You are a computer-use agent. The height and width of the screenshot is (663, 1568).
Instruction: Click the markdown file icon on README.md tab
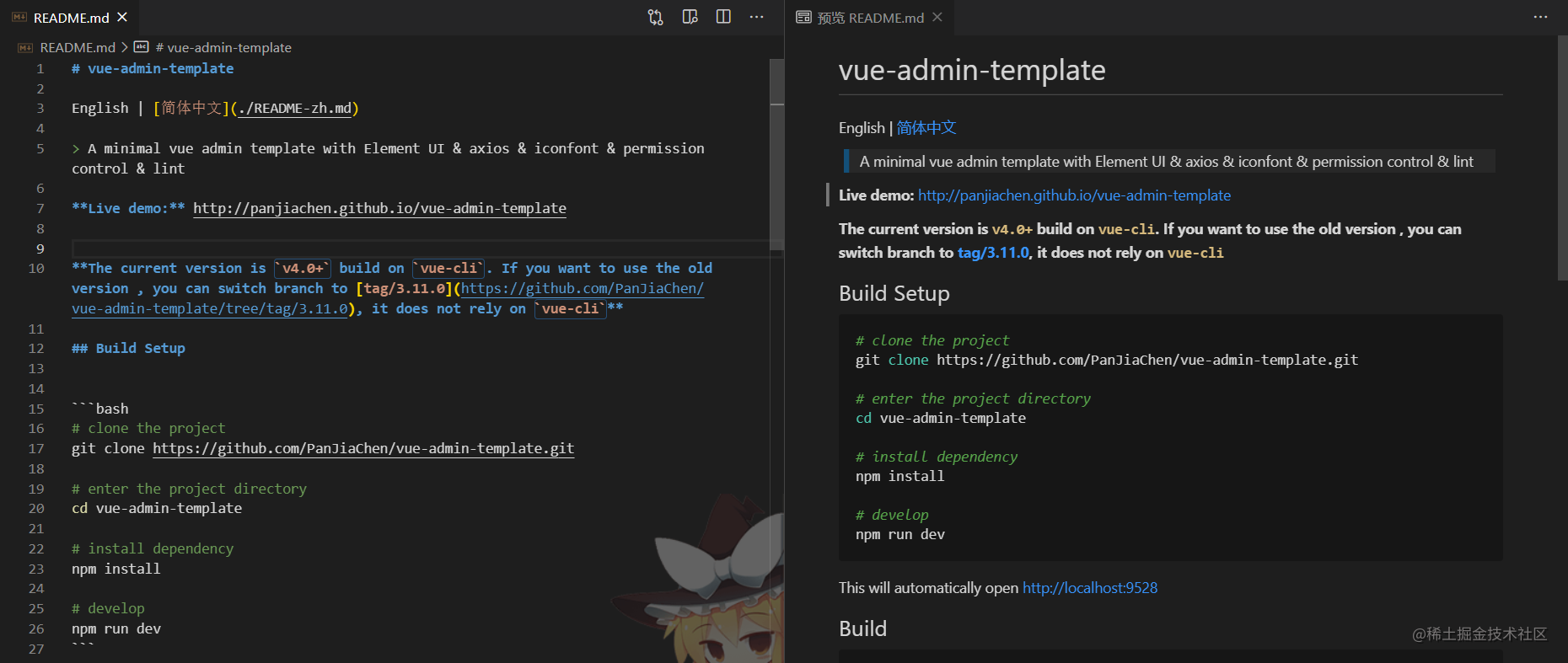[19, 17]
